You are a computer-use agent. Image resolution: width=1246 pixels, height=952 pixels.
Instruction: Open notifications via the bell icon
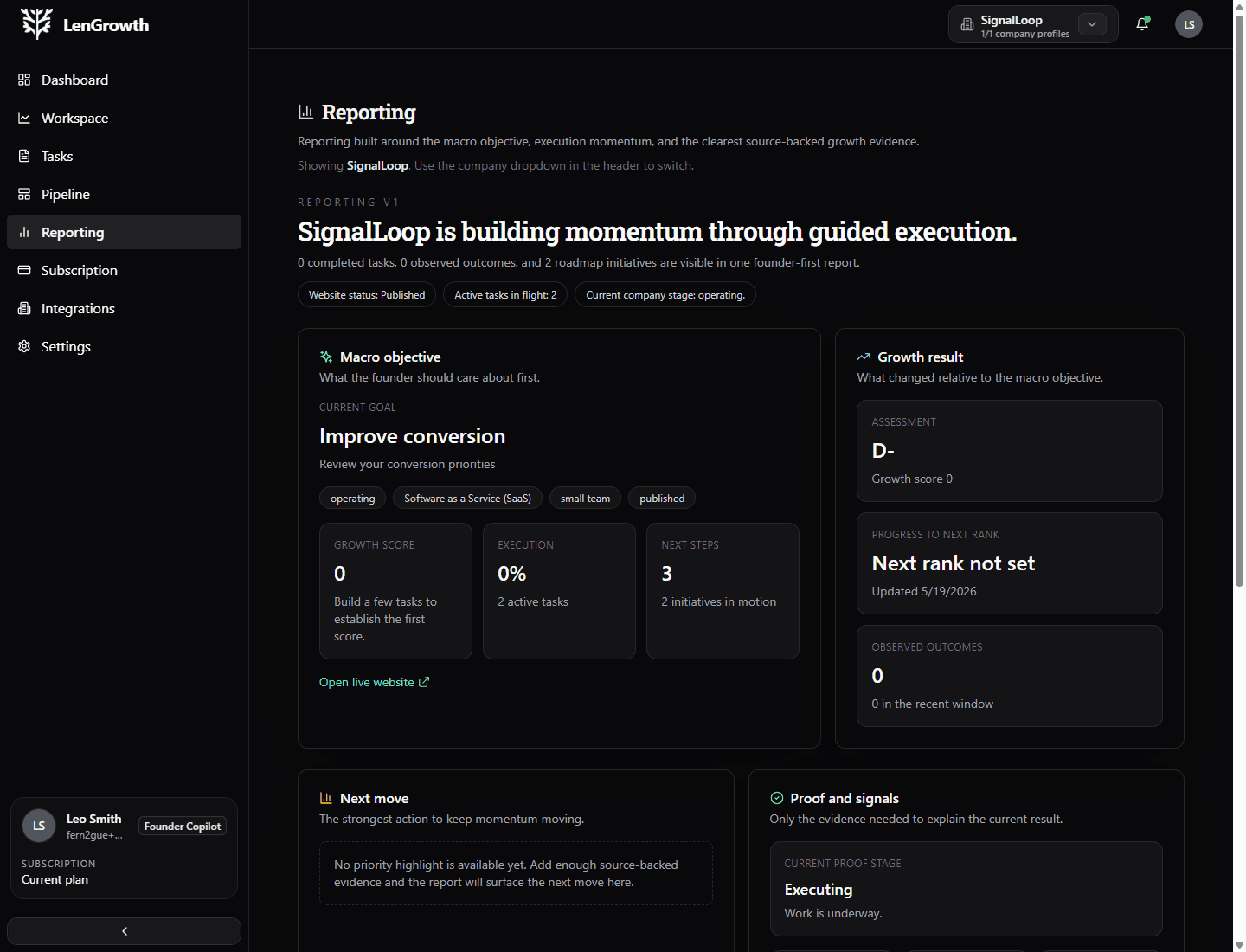pos(1142,24)
